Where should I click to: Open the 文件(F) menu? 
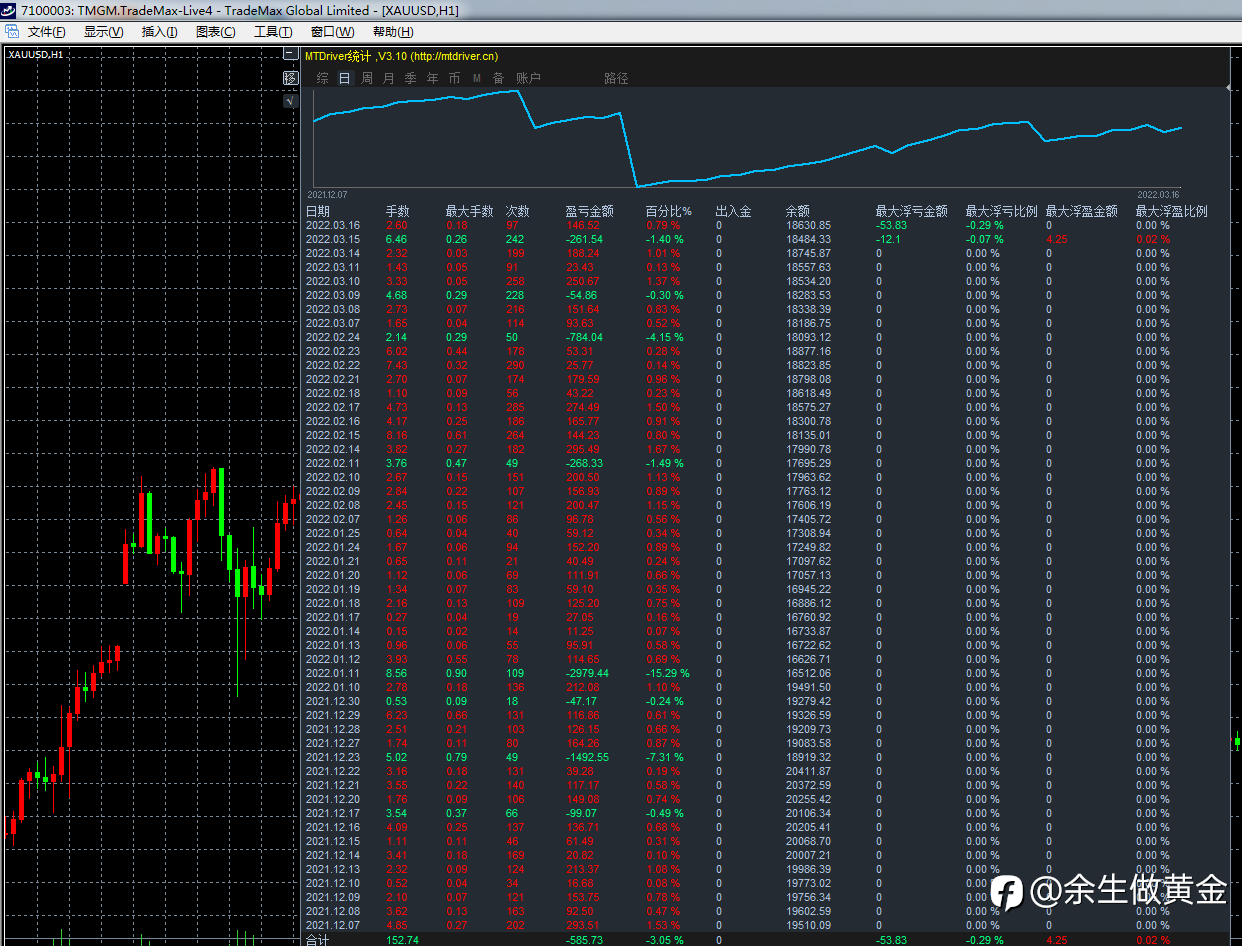[x=46, y=32]
